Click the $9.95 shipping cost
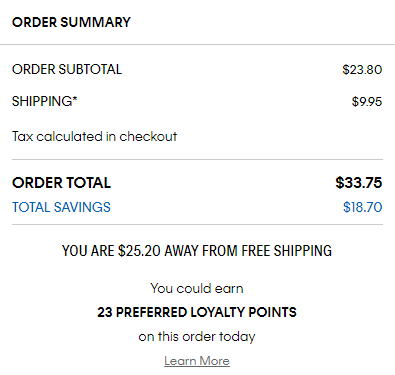This screenshot has width=395, height=375. (367, 102)
